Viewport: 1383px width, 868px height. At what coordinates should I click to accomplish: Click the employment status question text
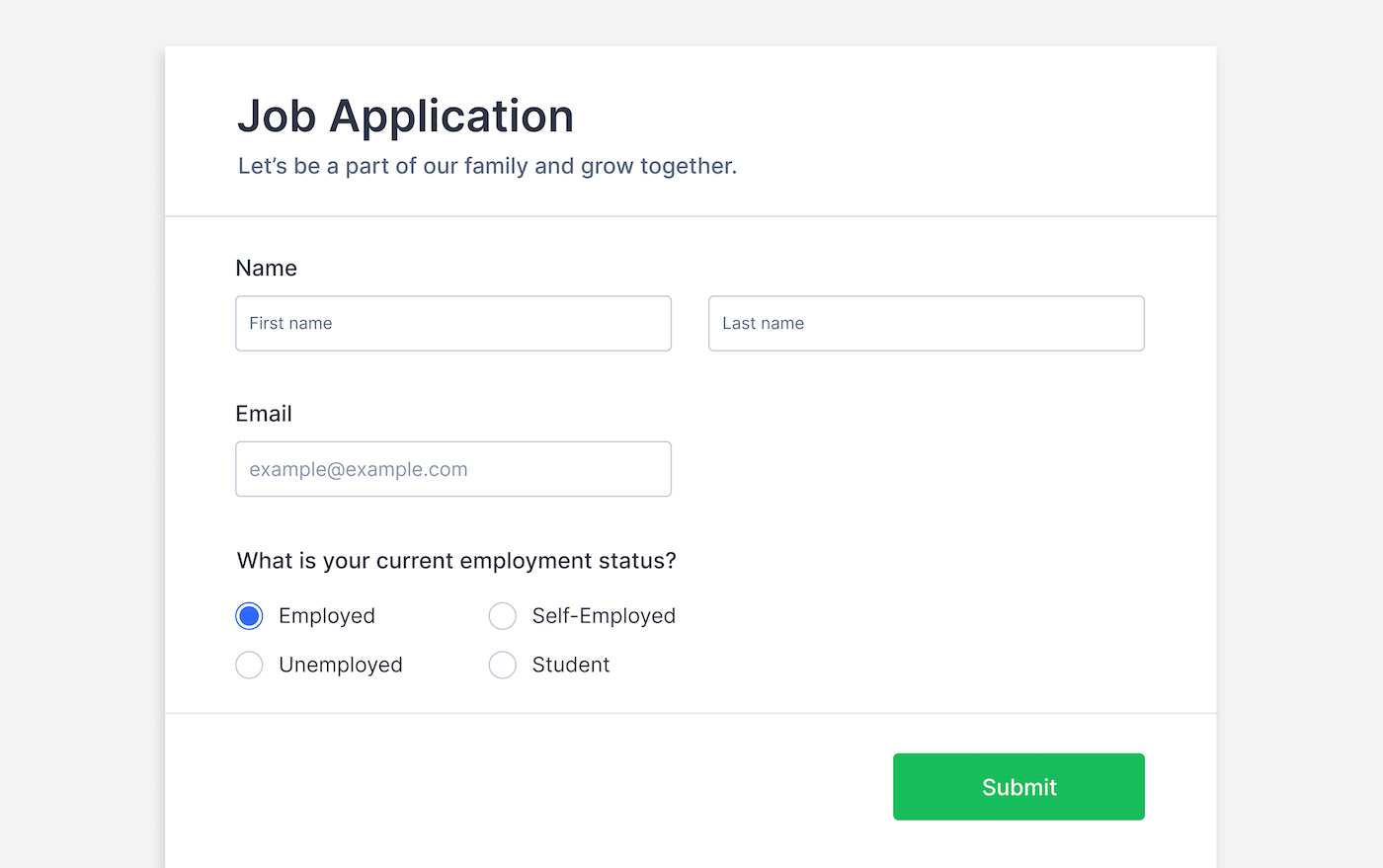click(x=456, y=561)
